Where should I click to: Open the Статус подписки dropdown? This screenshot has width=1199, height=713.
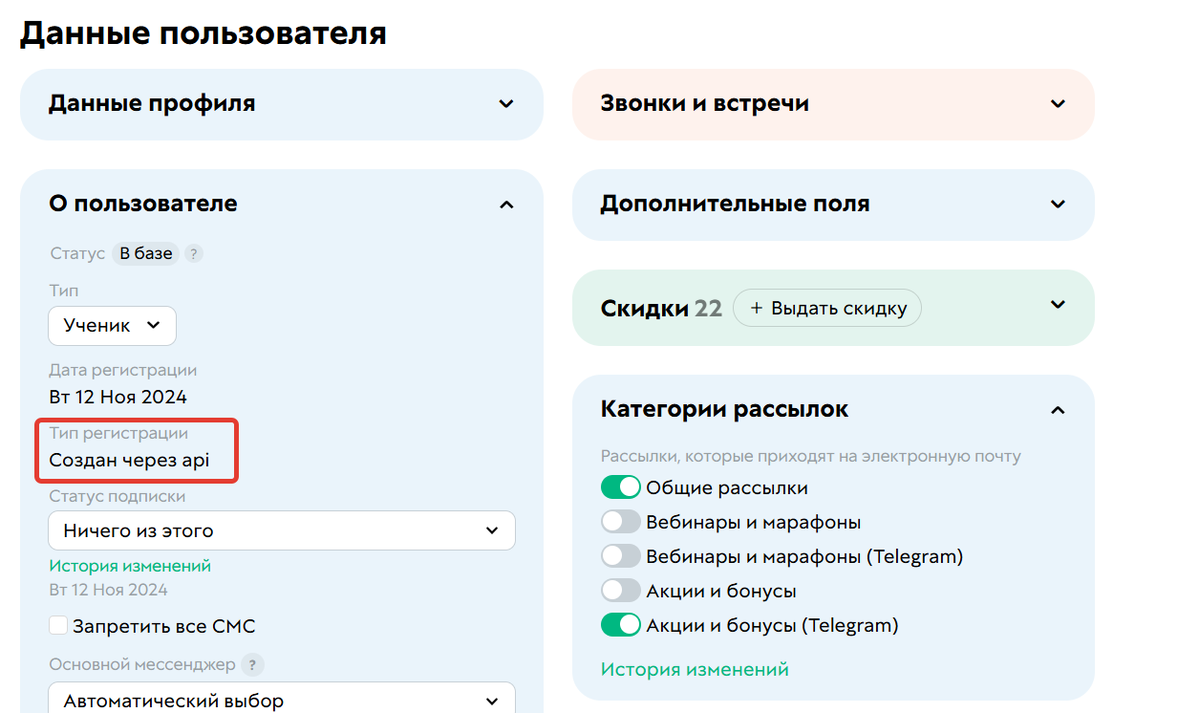281,530
